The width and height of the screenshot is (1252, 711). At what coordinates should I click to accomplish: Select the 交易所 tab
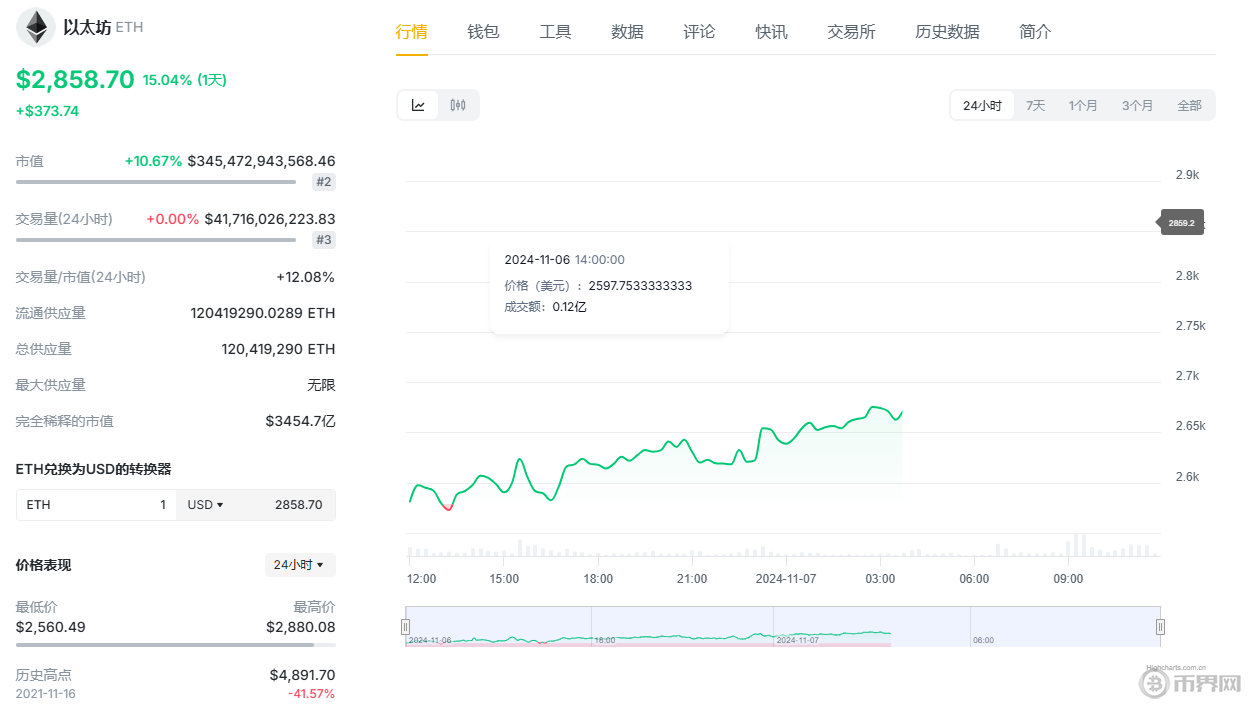(851, 31)
